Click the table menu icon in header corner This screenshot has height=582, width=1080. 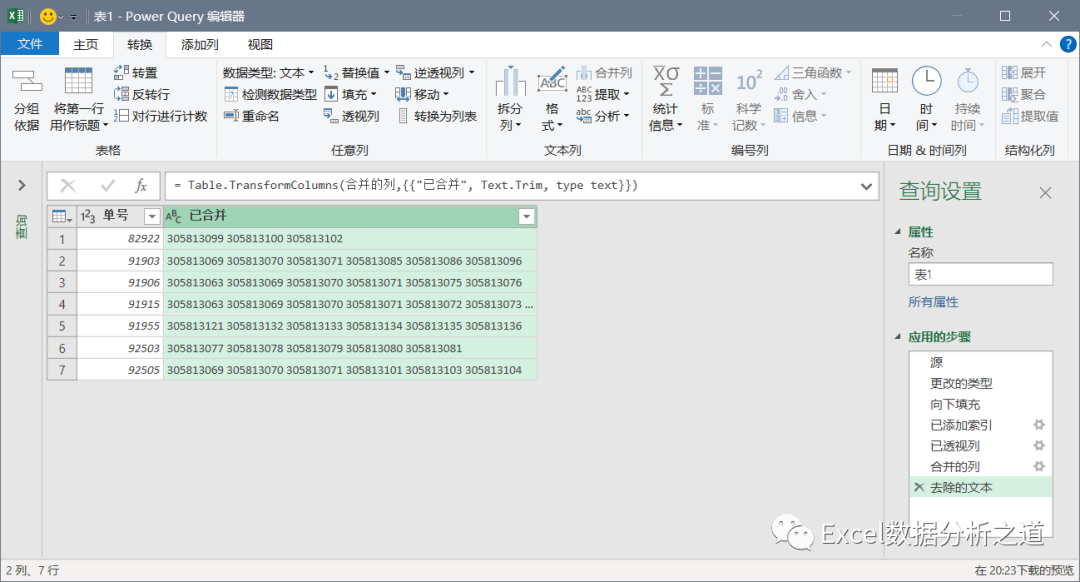click(61, 217)
